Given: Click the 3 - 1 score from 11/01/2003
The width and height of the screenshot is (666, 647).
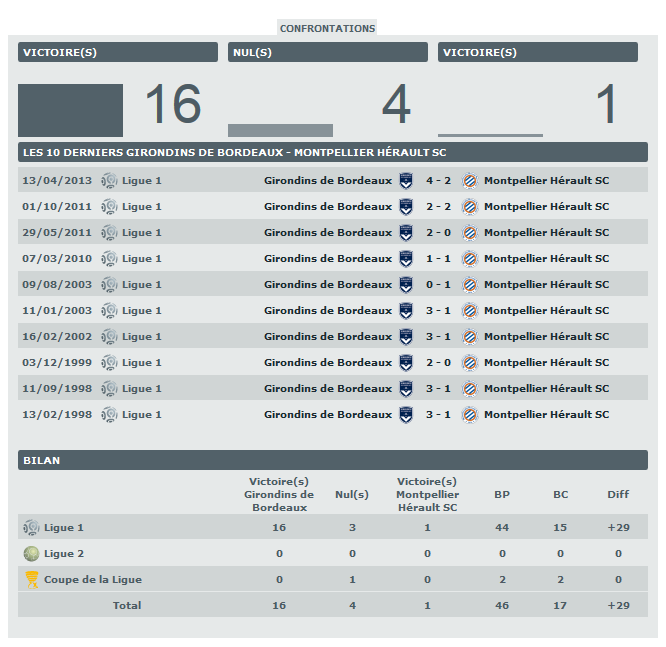Looking at the screenshot, I should (438, 311).
